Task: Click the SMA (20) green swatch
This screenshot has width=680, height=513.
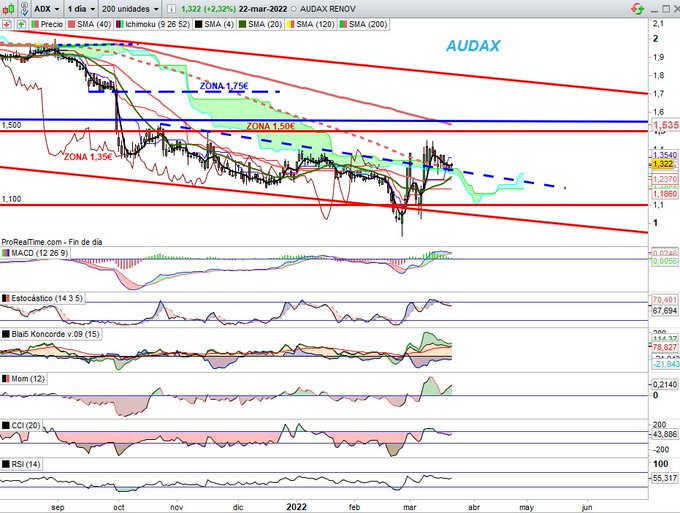Action: [x=242, y=24]
